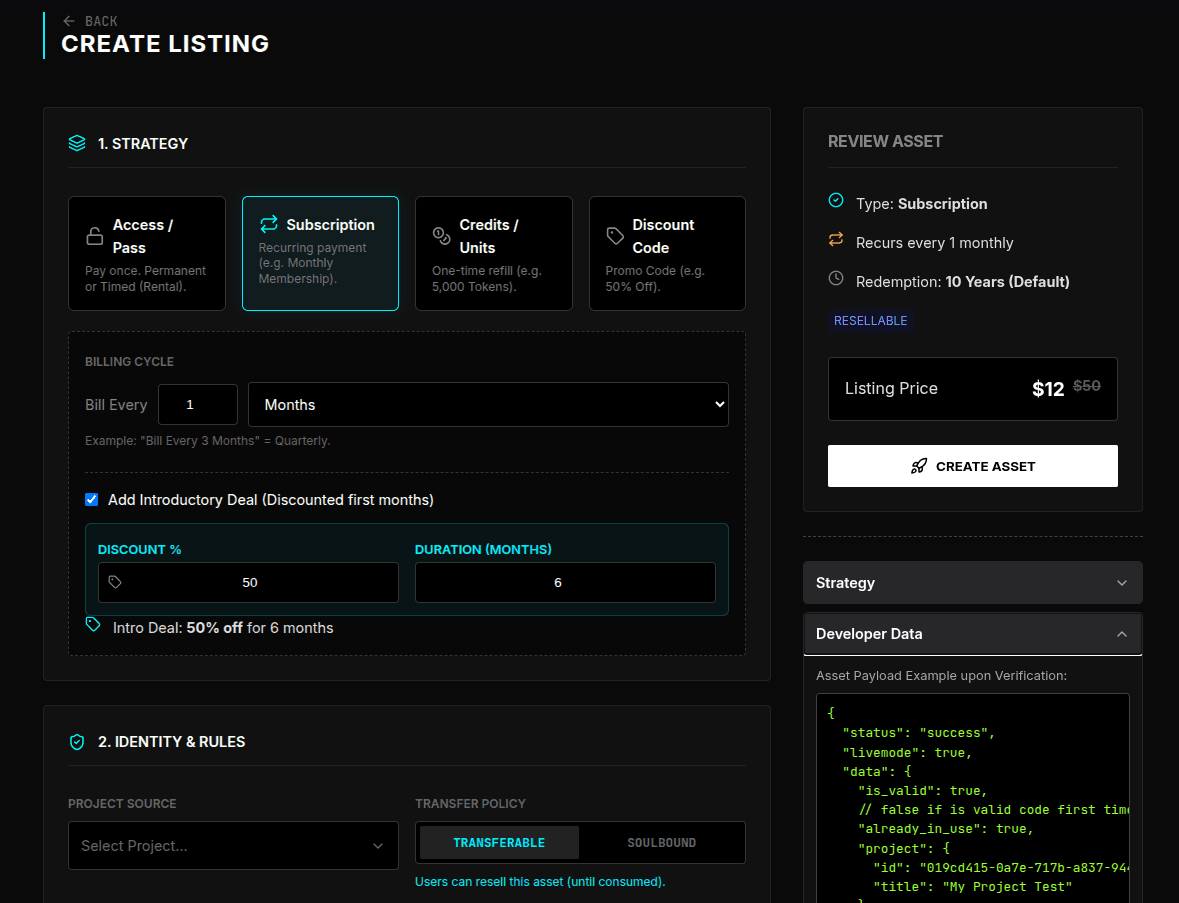The height and width of the screenshot is (903, 1179).
Task: Select the Access / Pass strategy card
Action: 147,253
